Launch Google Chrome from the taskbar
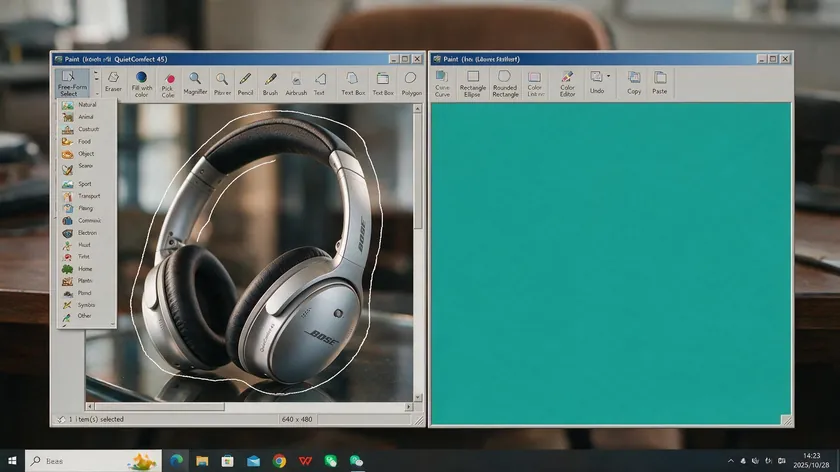The width and height of the screenshot is (840, 472). click(x=279, y=461)
